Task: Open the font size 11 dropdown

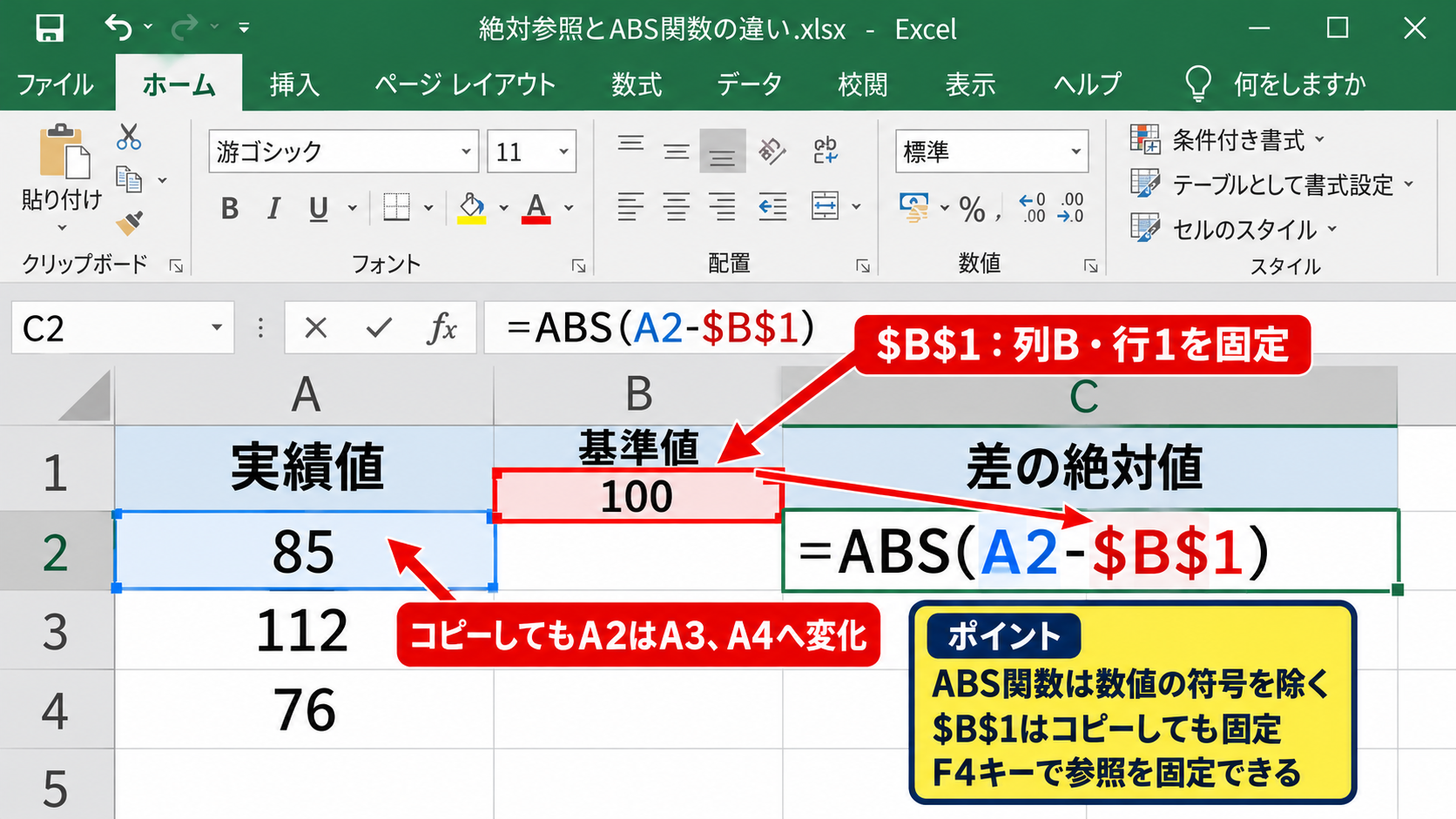Action: 564,151
